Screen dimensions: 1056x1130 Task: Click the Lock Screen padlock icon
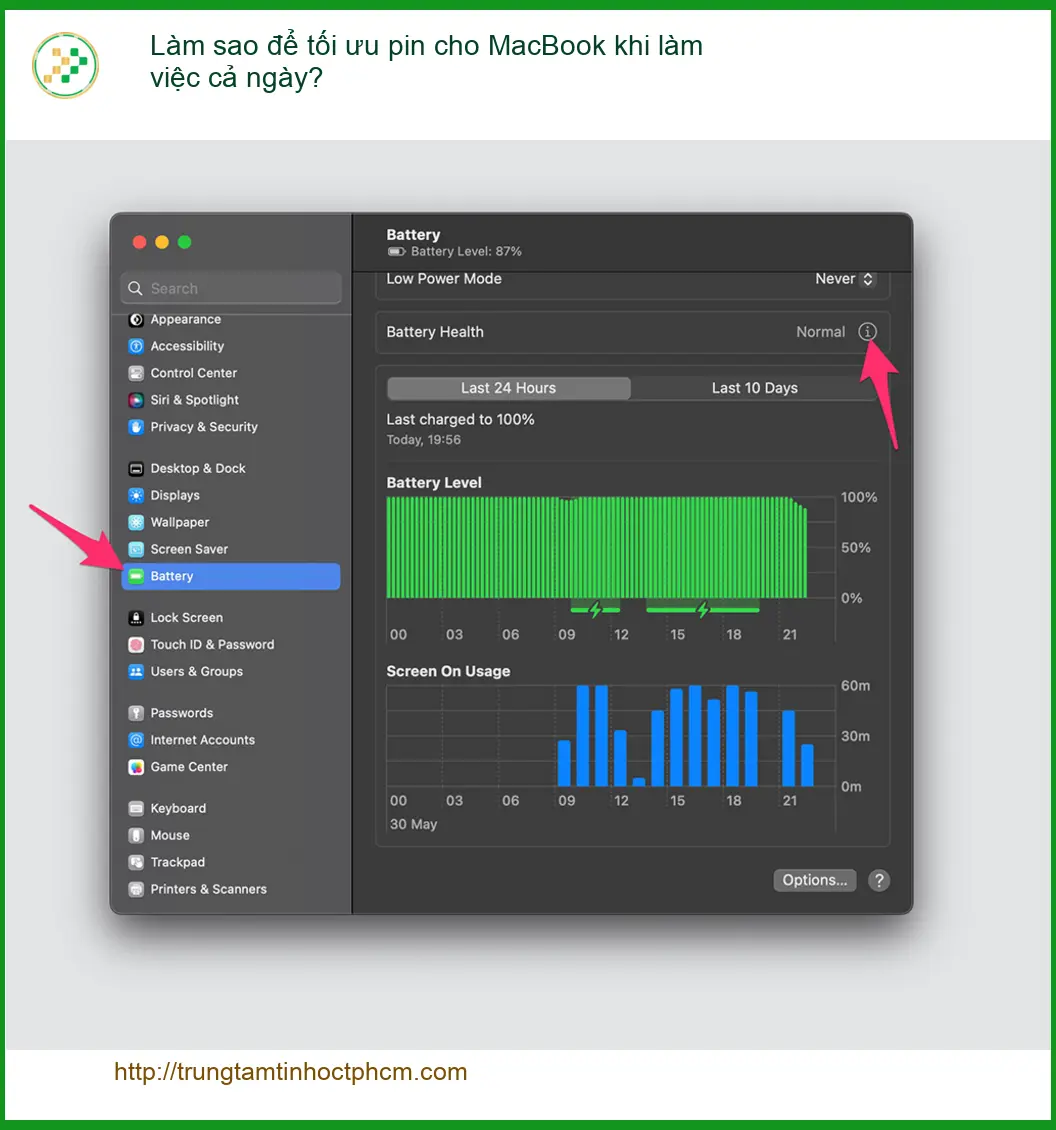coord(136,618)
